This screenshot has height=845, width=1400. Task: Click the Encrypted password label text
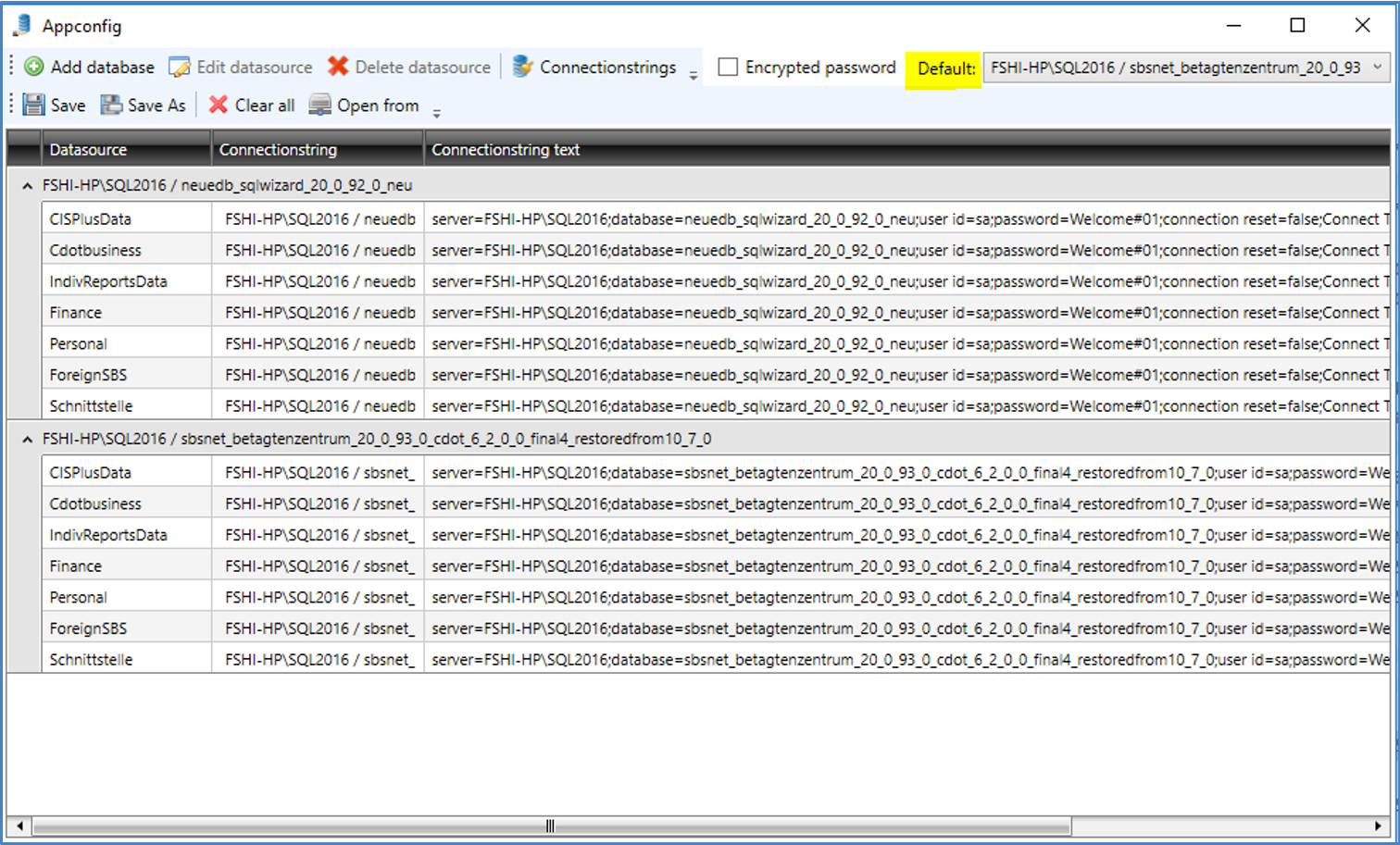point(820,67)
